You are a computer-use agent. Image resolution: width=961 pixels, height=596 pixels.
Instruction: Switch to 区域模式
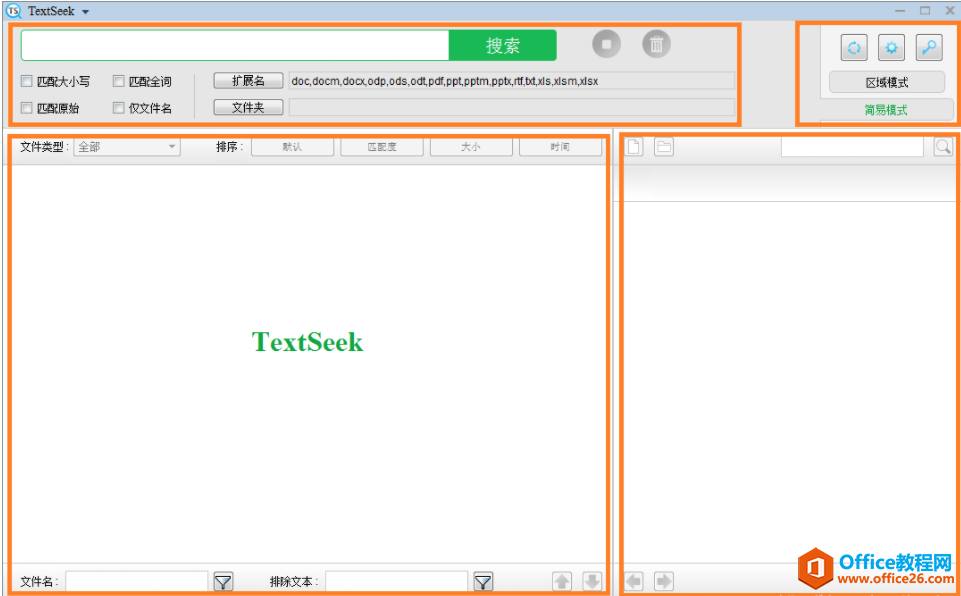pos(886,82)
